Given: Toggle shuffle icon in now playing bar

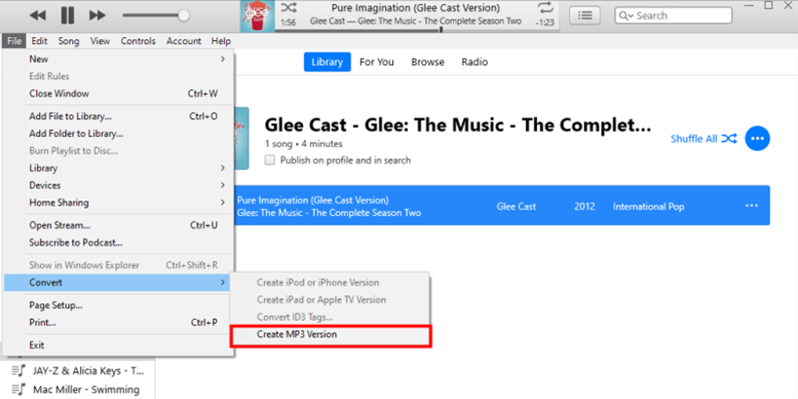Looking at the screenshot, I should click(x=289, y=8).
